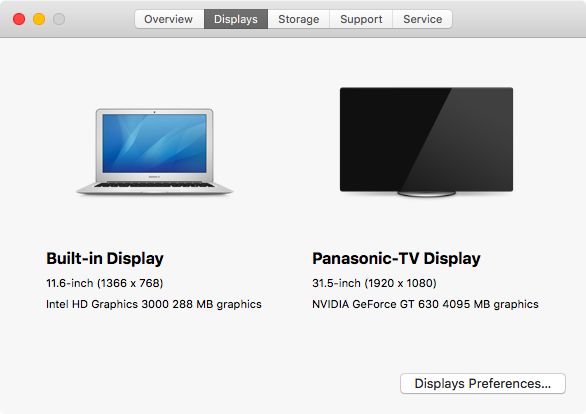Image resolution: width=586 pixels, height=414 pixels.
Task: Click the empty title bar beside the tabs
Action: tap(518, 19)
